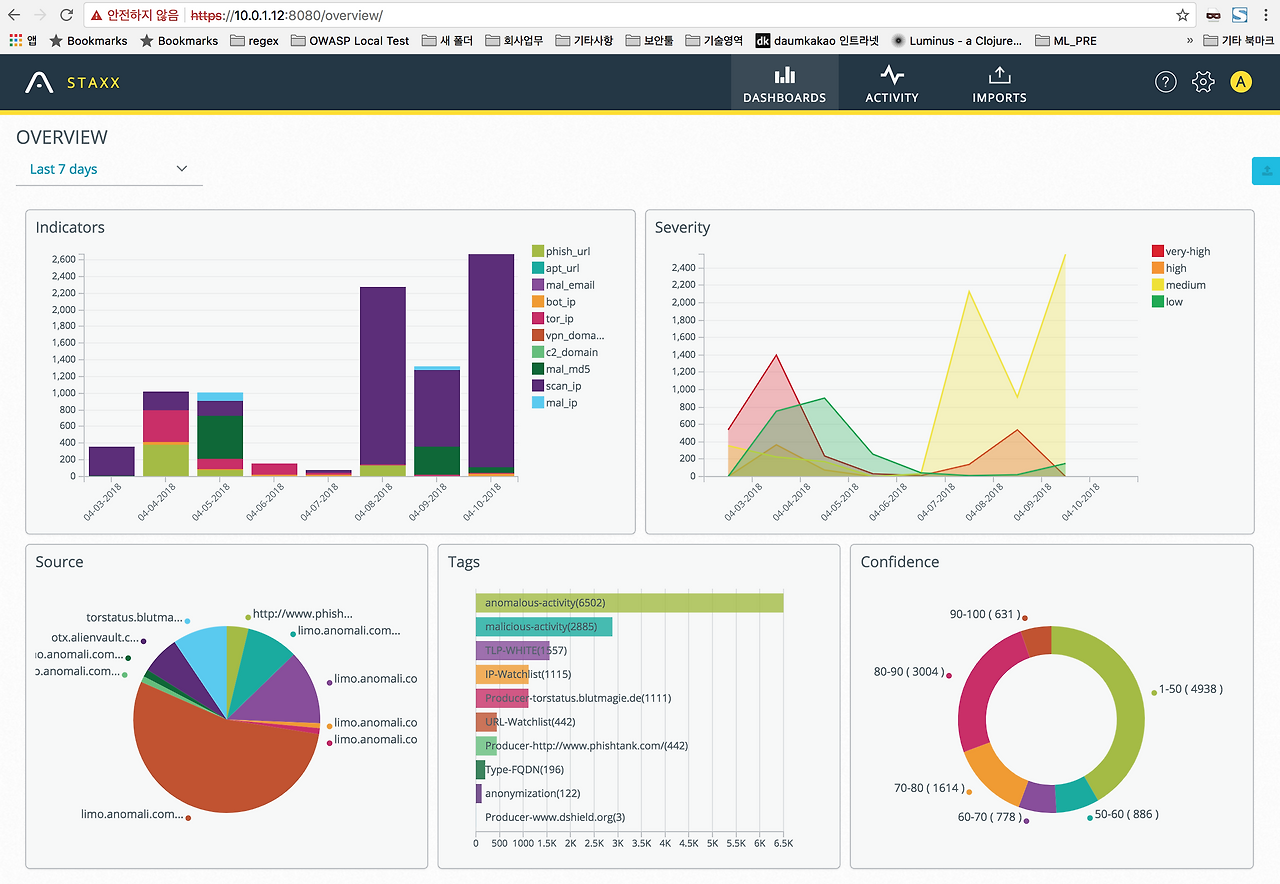Screen dimensions: 1280x884
Task: Switch to the ACTIVITY tab
Action: [892, 83]
